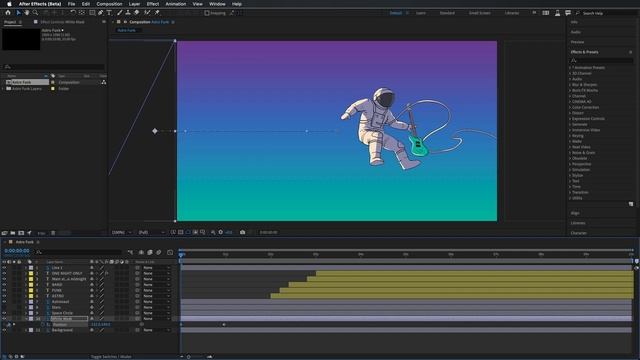Hide the ASTRO layer eye

pyautogui.click(x=4, y=296)
